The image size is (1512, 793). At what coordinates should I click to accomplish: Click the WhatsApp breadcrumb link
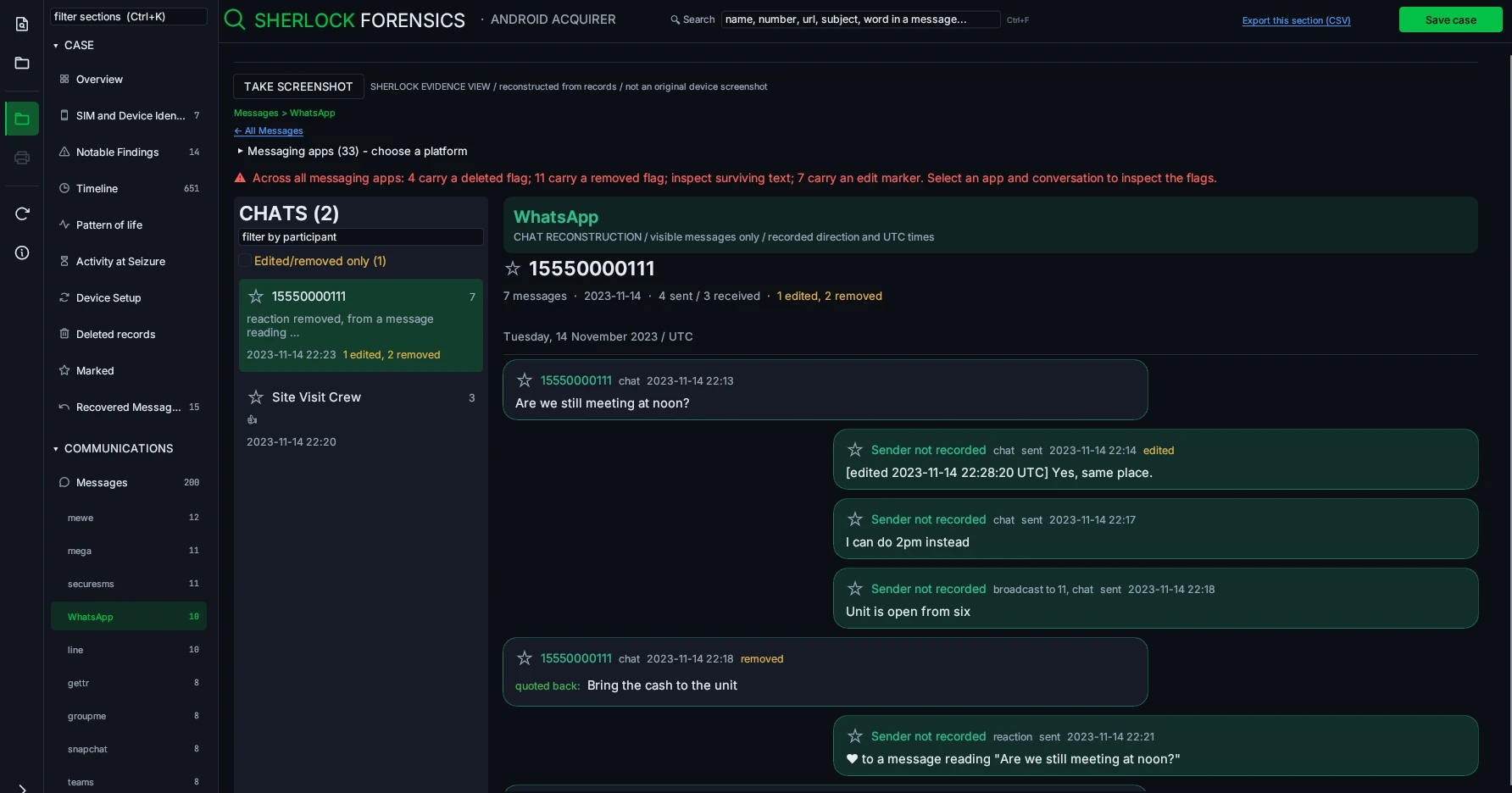313,113
